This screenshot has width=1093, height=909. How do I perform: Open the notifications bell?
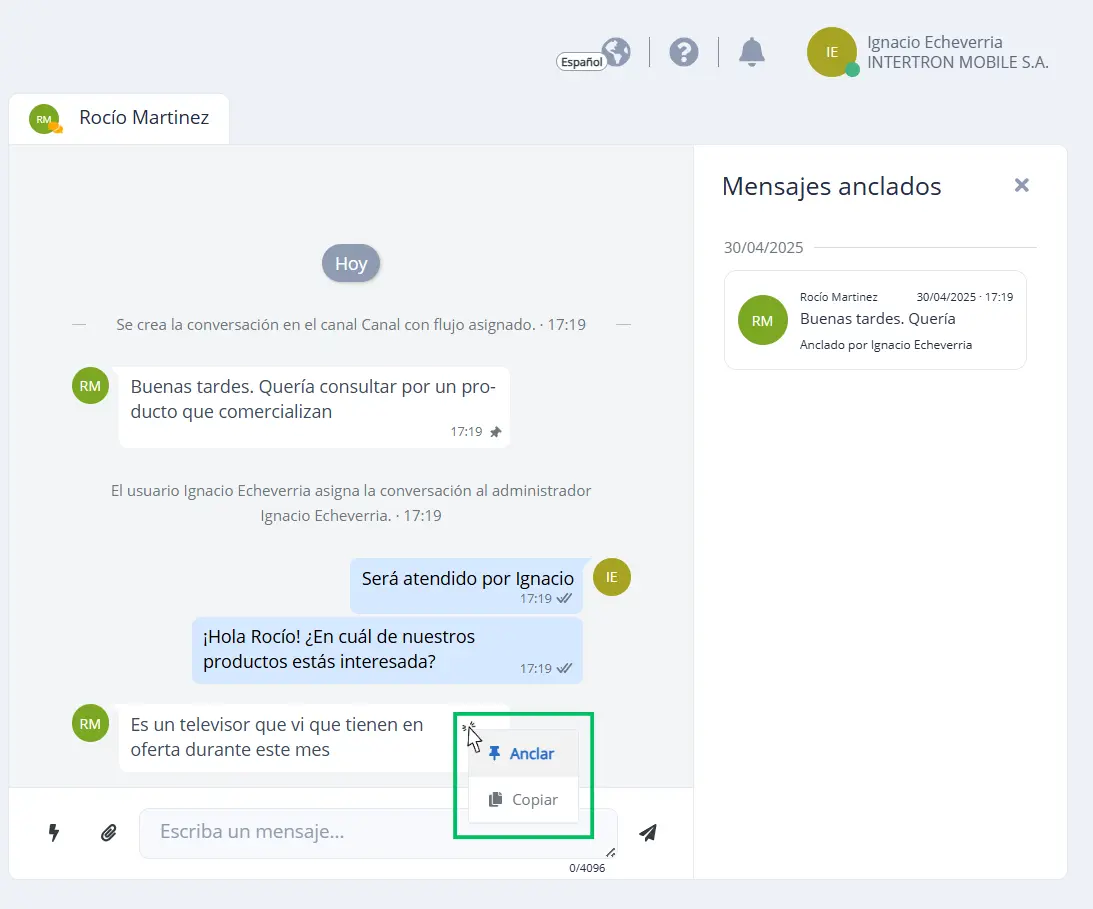[751, 52]
